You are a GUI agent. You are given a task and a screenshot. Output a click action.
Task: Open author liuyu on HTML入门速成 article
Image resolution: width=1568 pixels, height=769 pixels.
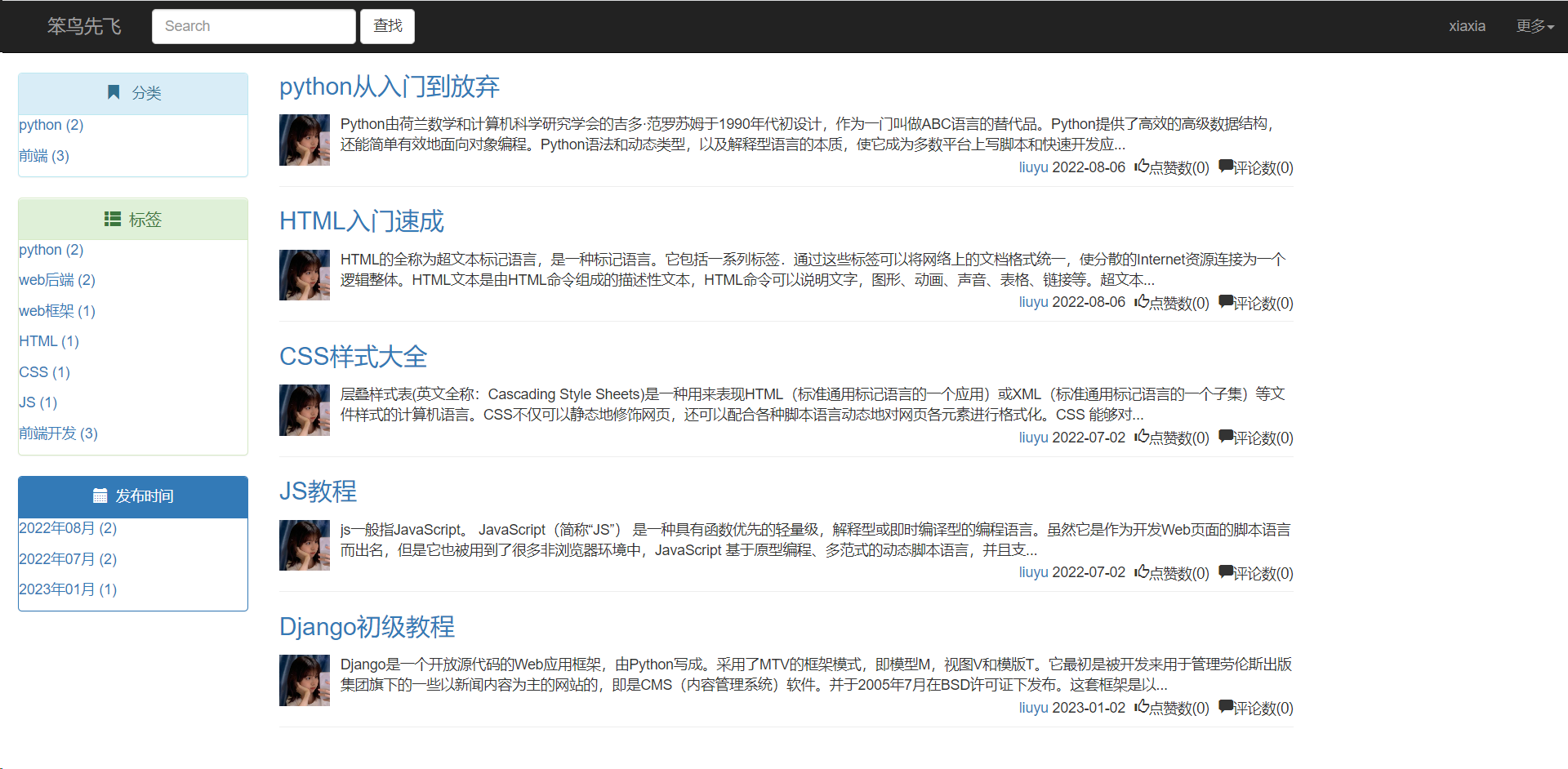1033,302
